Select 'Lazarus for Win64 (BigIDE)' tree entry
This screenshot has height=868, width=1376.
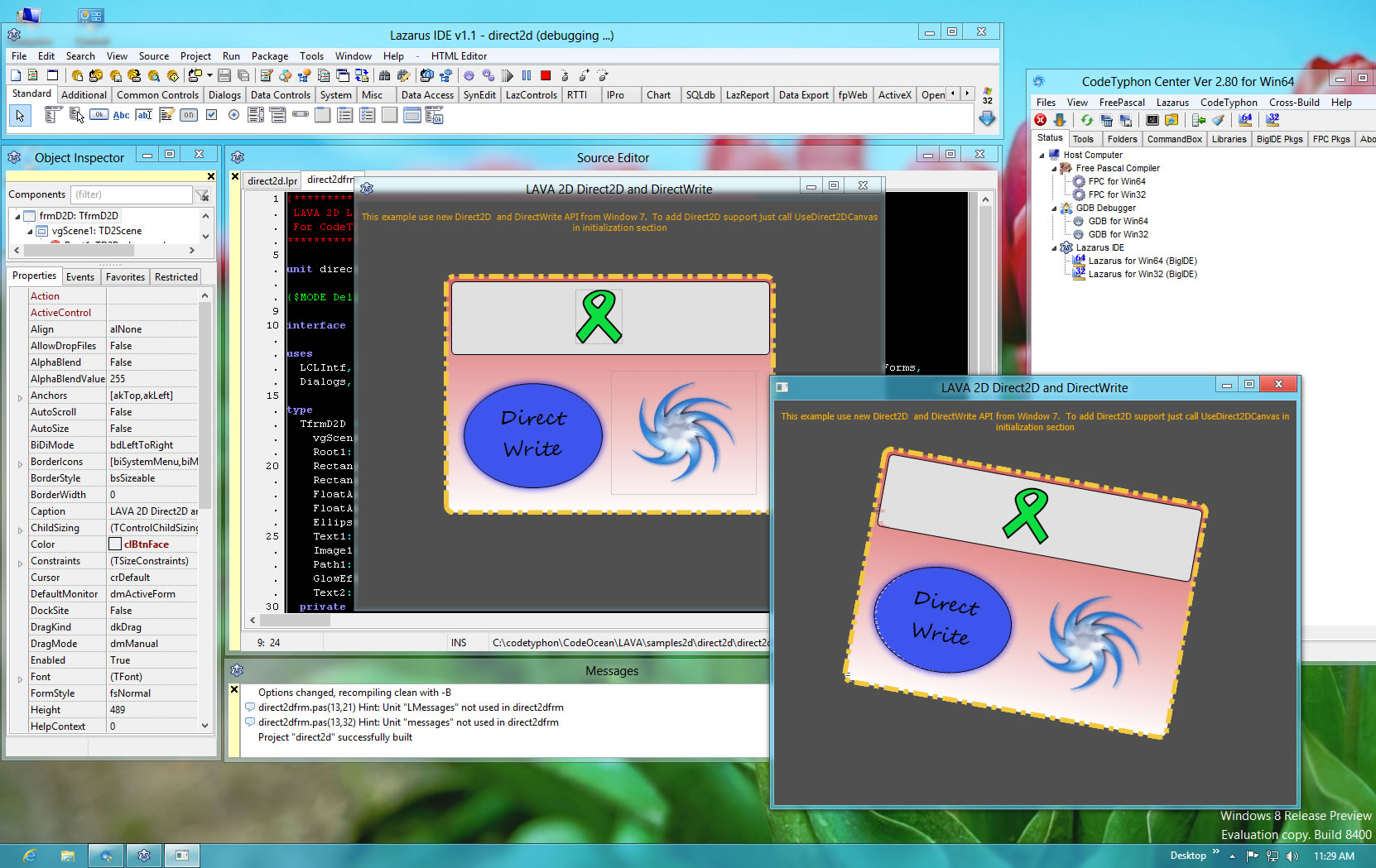click(1143, 261)
